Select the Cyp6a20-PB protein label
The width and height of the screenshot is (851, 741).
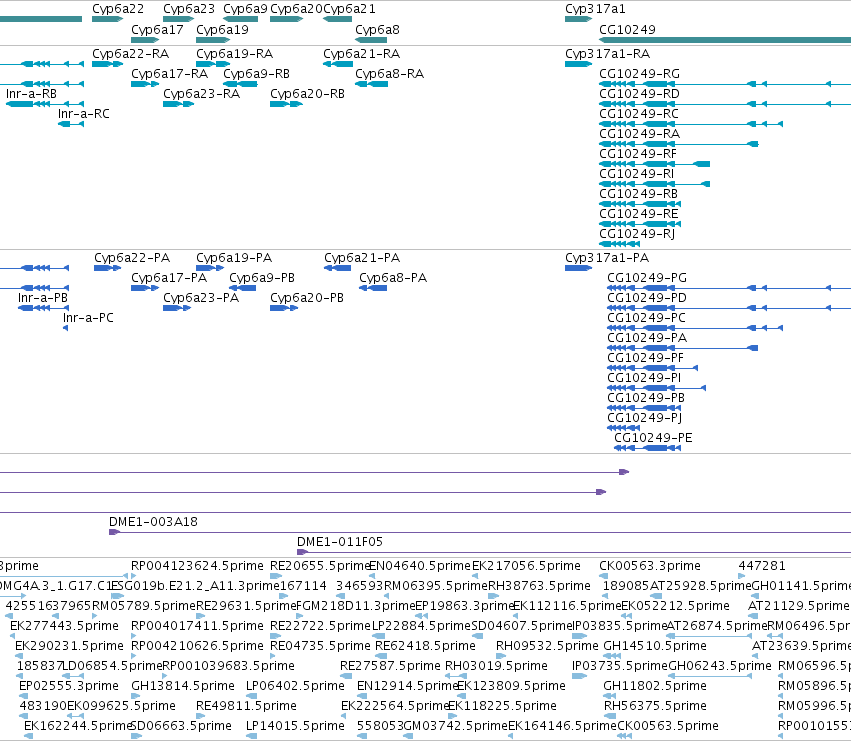[x=307, y=297]
